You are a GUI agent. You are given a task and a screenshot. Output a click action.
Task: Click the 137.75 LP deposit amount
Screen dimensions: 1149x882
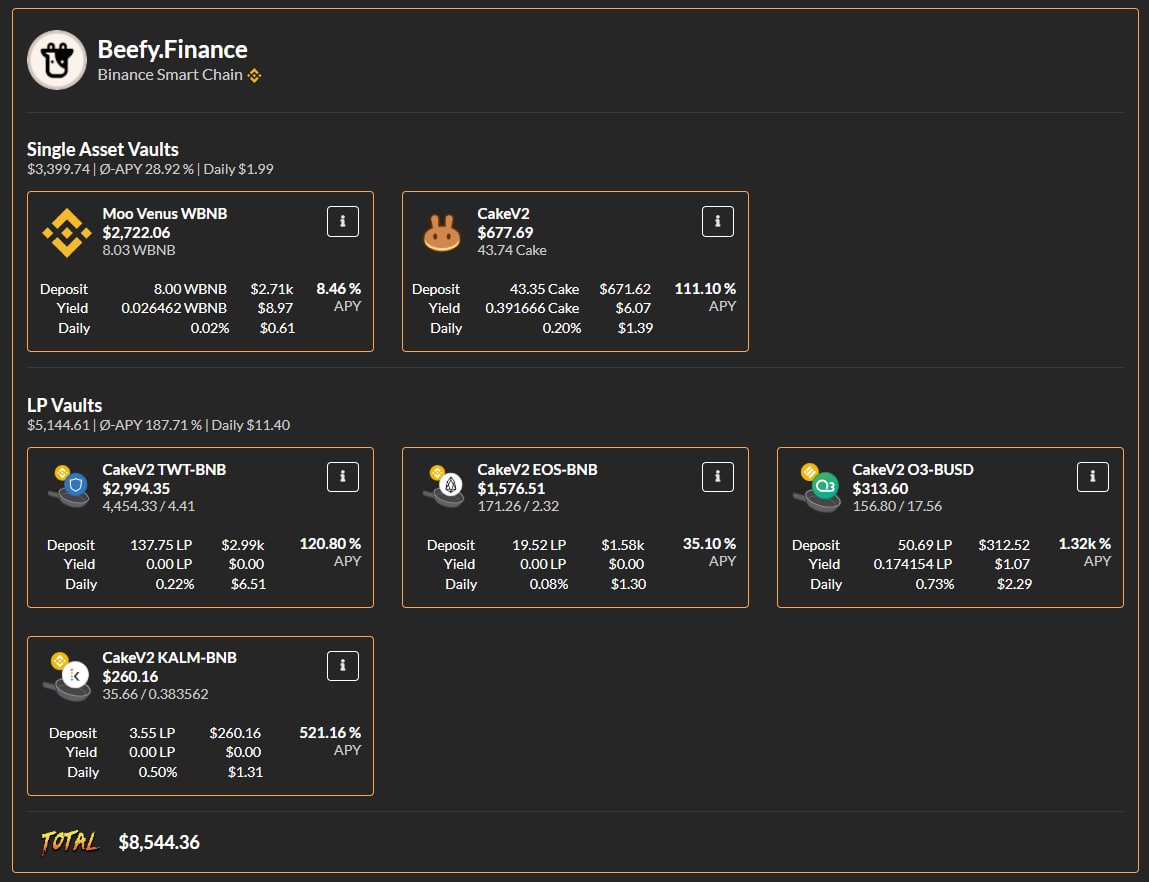[x=161, y=545]
